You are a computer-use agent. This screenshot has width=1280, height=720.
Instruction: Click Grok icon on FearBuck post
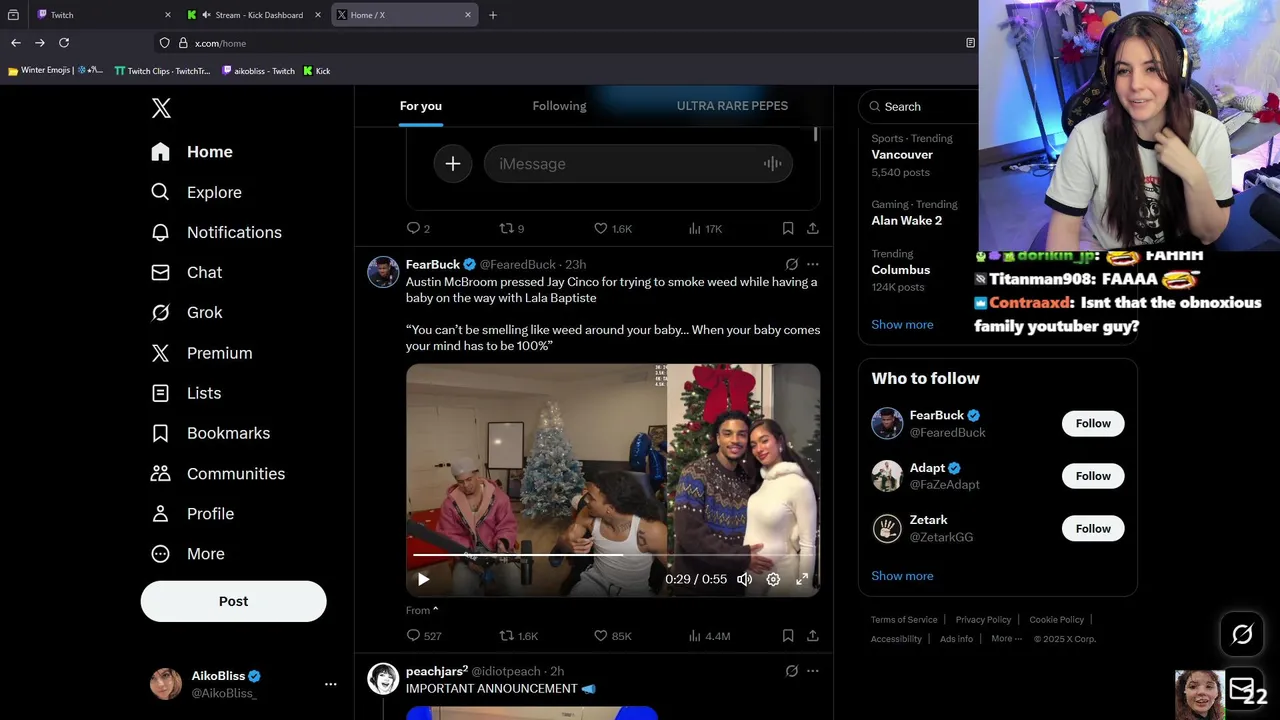click(x=792, y=264)
